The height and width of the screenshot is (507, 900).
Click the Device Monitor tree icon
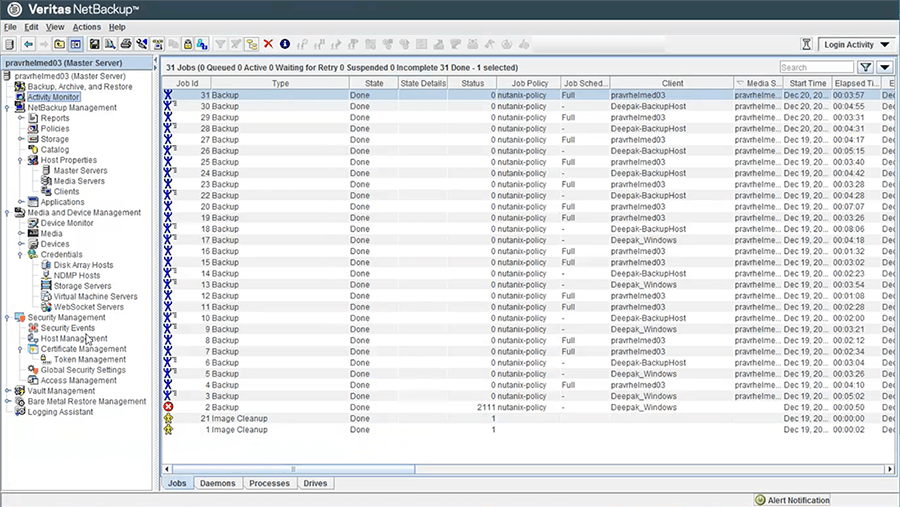click(33, 223)
